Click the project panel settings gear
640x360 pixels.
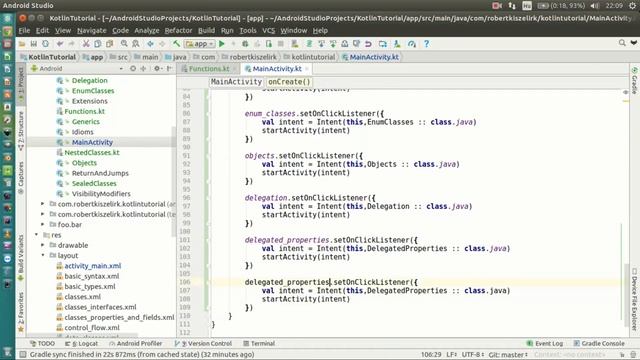click(157, 69)
